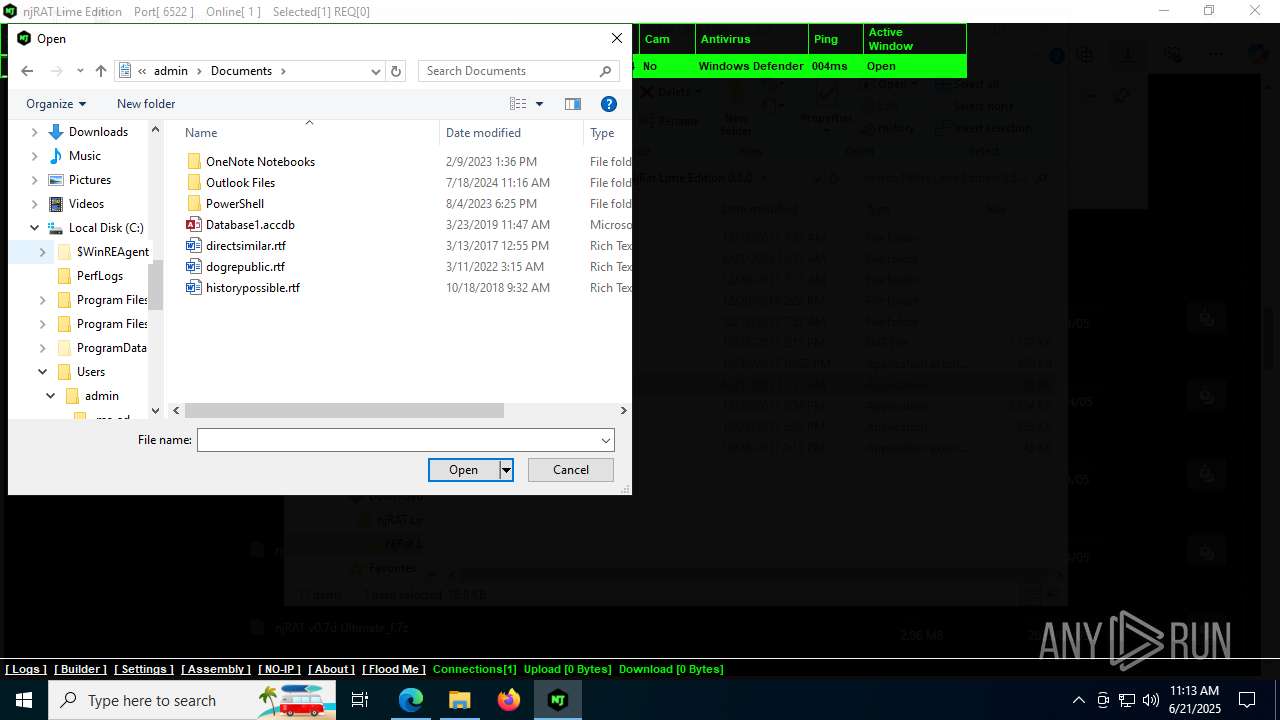Select Music in navigation tree
Image resolution: width=1280 pixels, height=720 pixels.
pyautogui.click(x=85, y=156)
